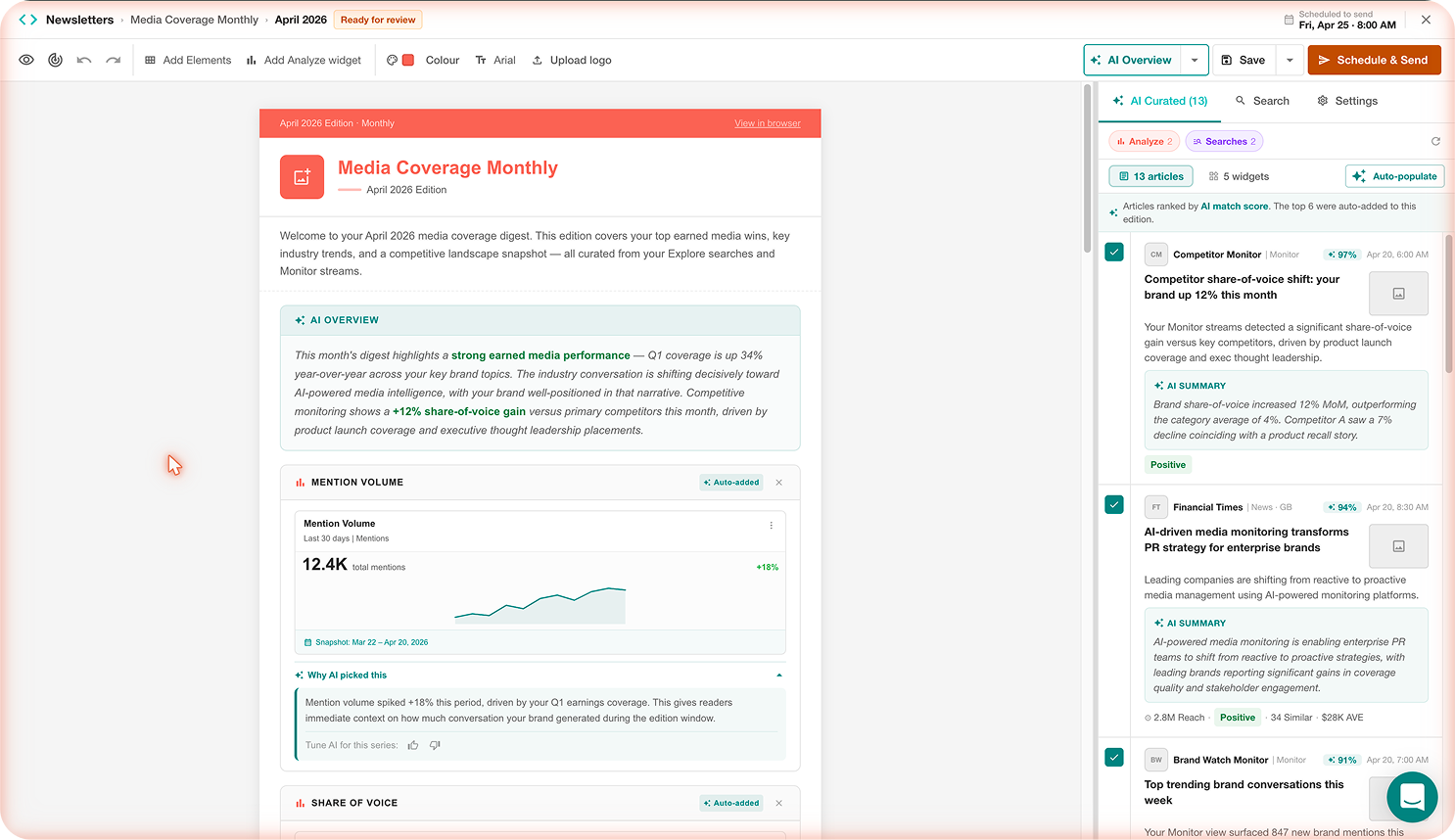Viewport: 1455px width, 840px height.
Task: Uncheck the Financial Times article checkbox
Action: 1114,504
